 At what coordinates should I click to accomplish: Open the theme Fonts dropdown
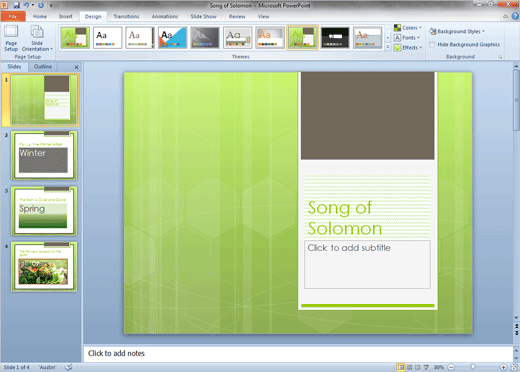407,38
